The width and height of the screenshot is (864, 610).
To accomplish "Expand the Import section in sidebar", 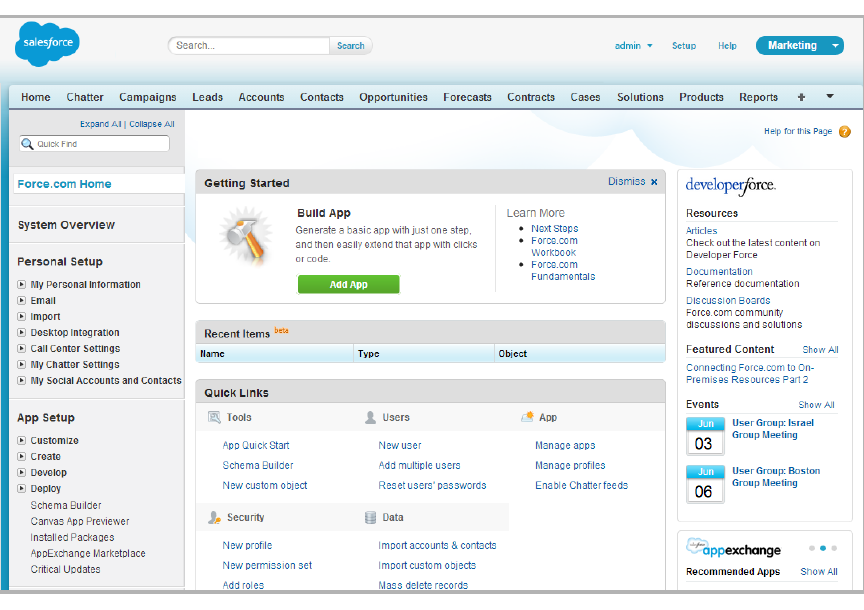I will coord(21,316).
